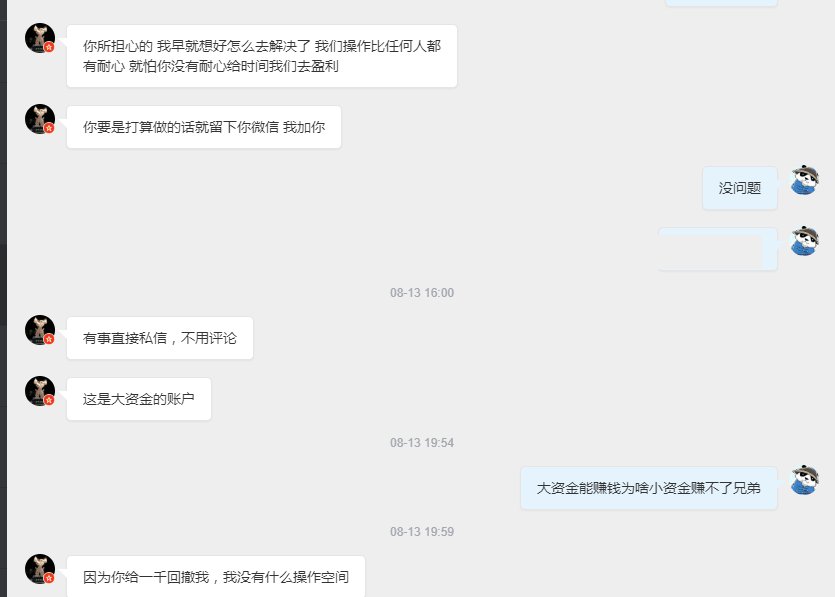Click the '因为你给一千回撤我' message bubble
This screenshot has height=597, width=835.
coord(216,576)
